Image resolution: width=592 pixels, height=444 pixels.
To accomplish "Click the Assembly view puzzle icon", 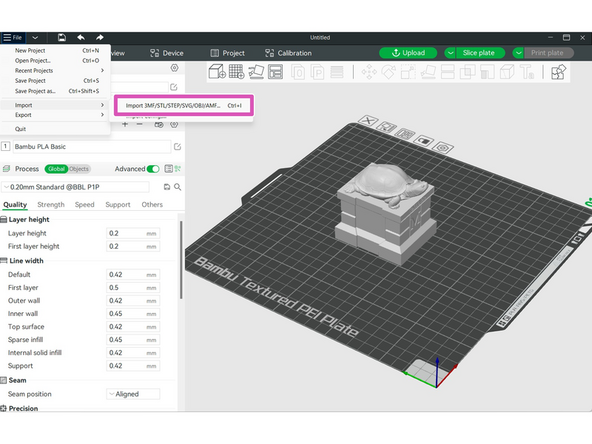I will (558, 72).
